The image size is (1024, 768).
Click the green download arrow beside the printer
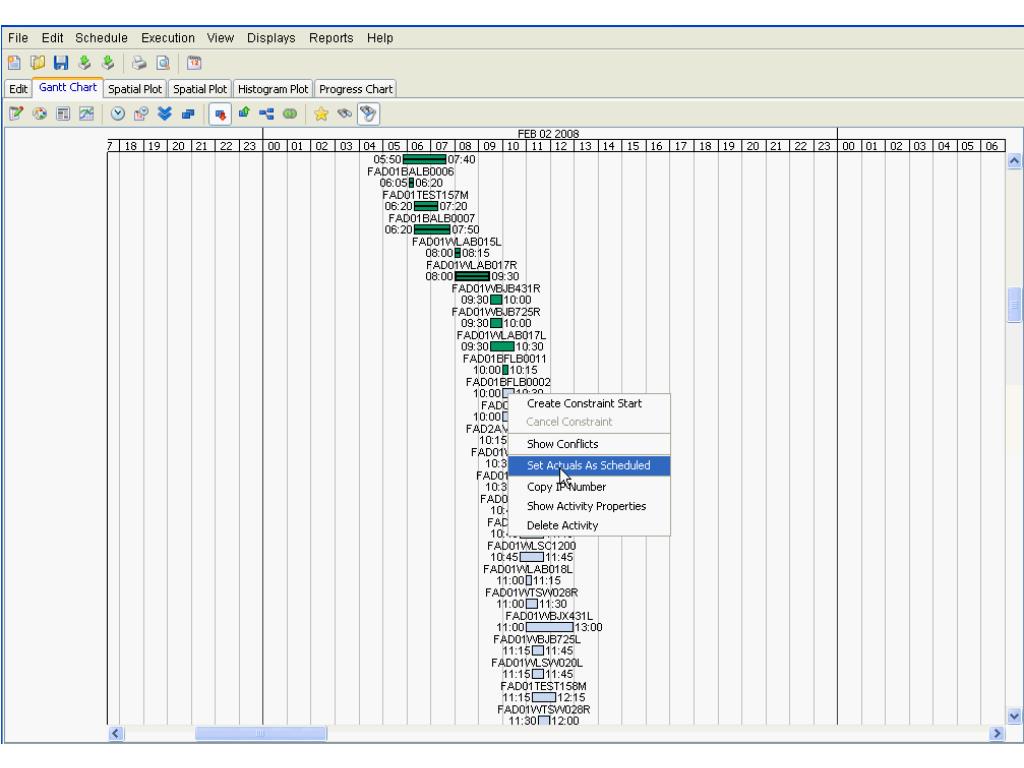108,63
